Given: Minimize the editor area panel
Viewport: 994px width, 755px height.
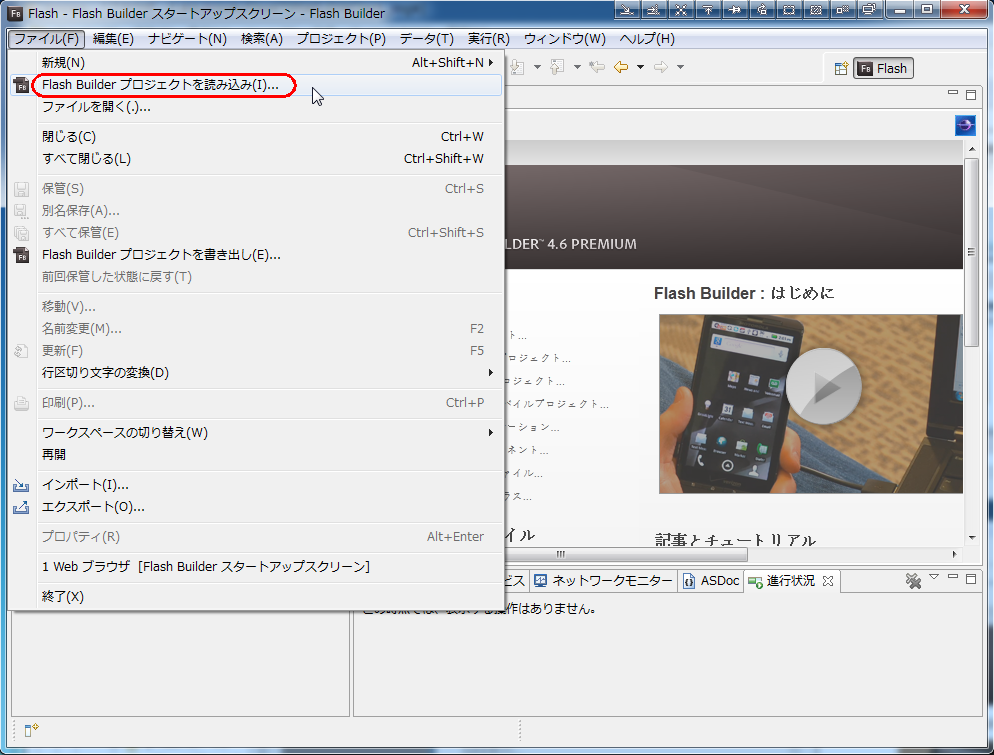Looking at the screenshot, I should tap(953, 94).
